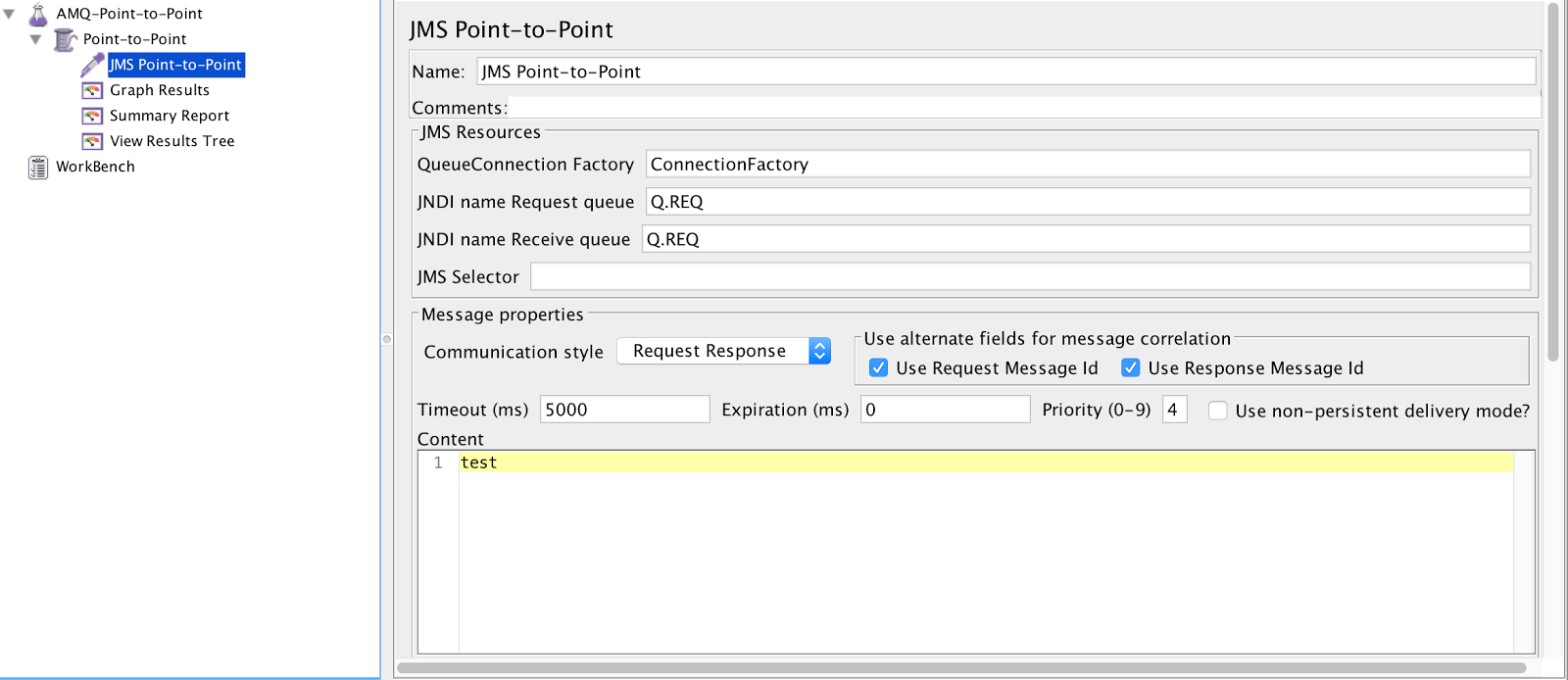Uncheck Use Response Message Id
The height and width of the screenshot is (680, 1568).
tap(1131, 368)
